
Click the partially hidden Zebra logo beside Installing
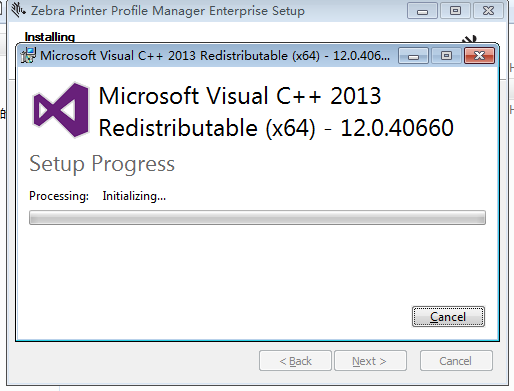coord(470,39)
